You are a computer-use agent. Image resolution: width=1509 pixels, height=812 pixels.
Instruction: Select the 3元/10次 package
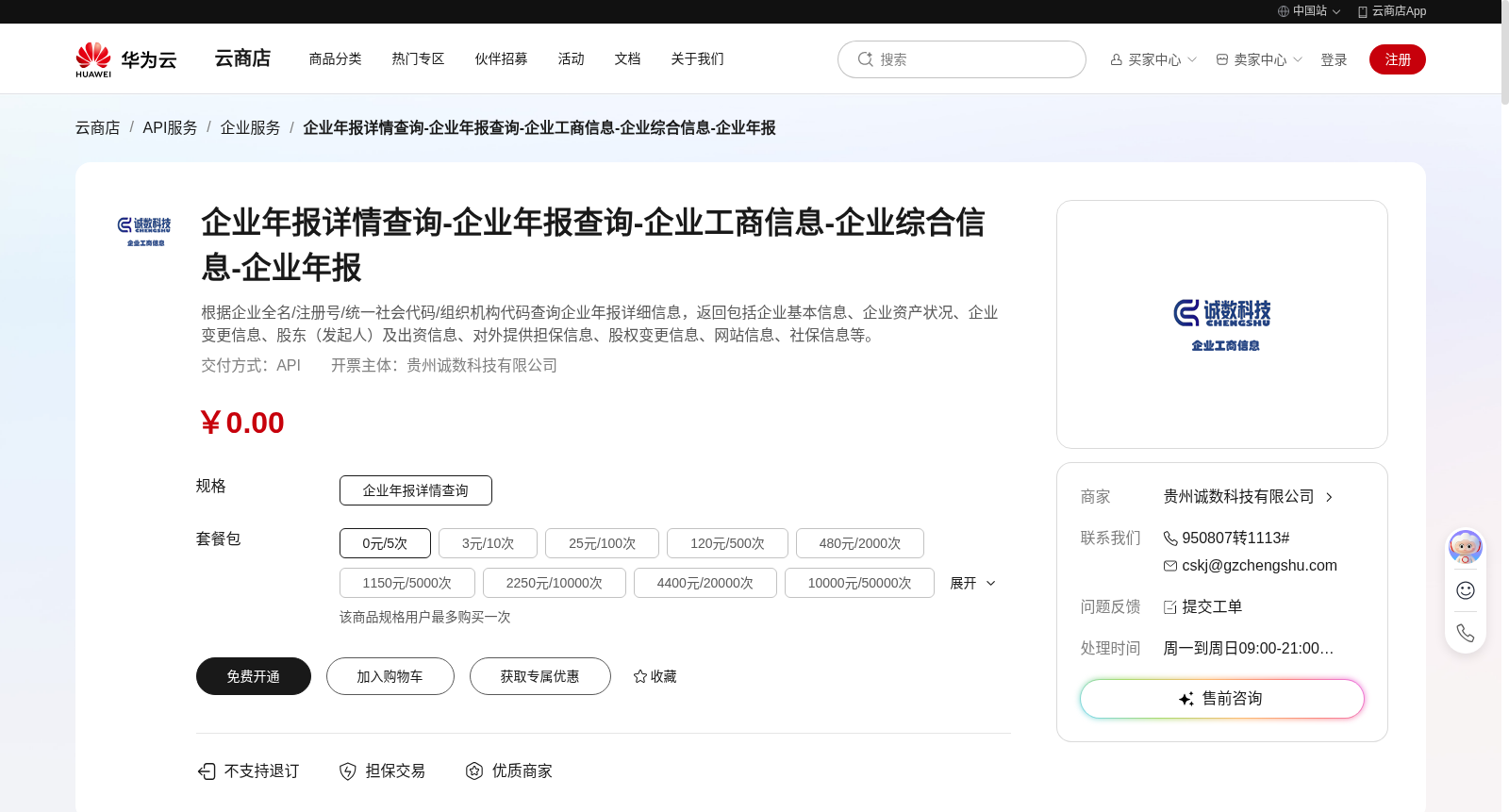(488, 543)
